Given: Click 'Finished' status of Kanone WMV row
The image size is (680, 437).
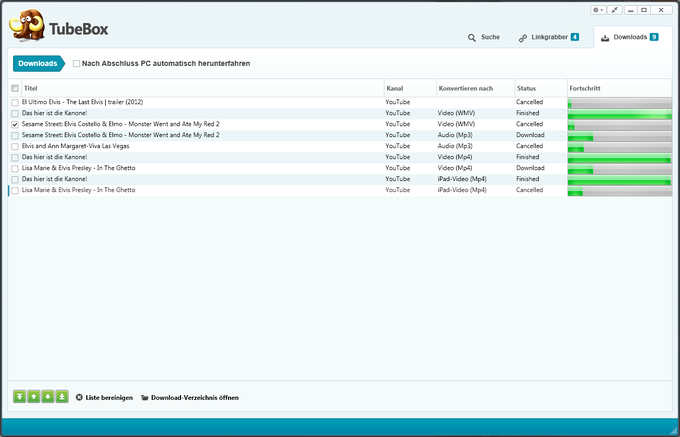Looking at the screenshot, I should pos(527,113).
